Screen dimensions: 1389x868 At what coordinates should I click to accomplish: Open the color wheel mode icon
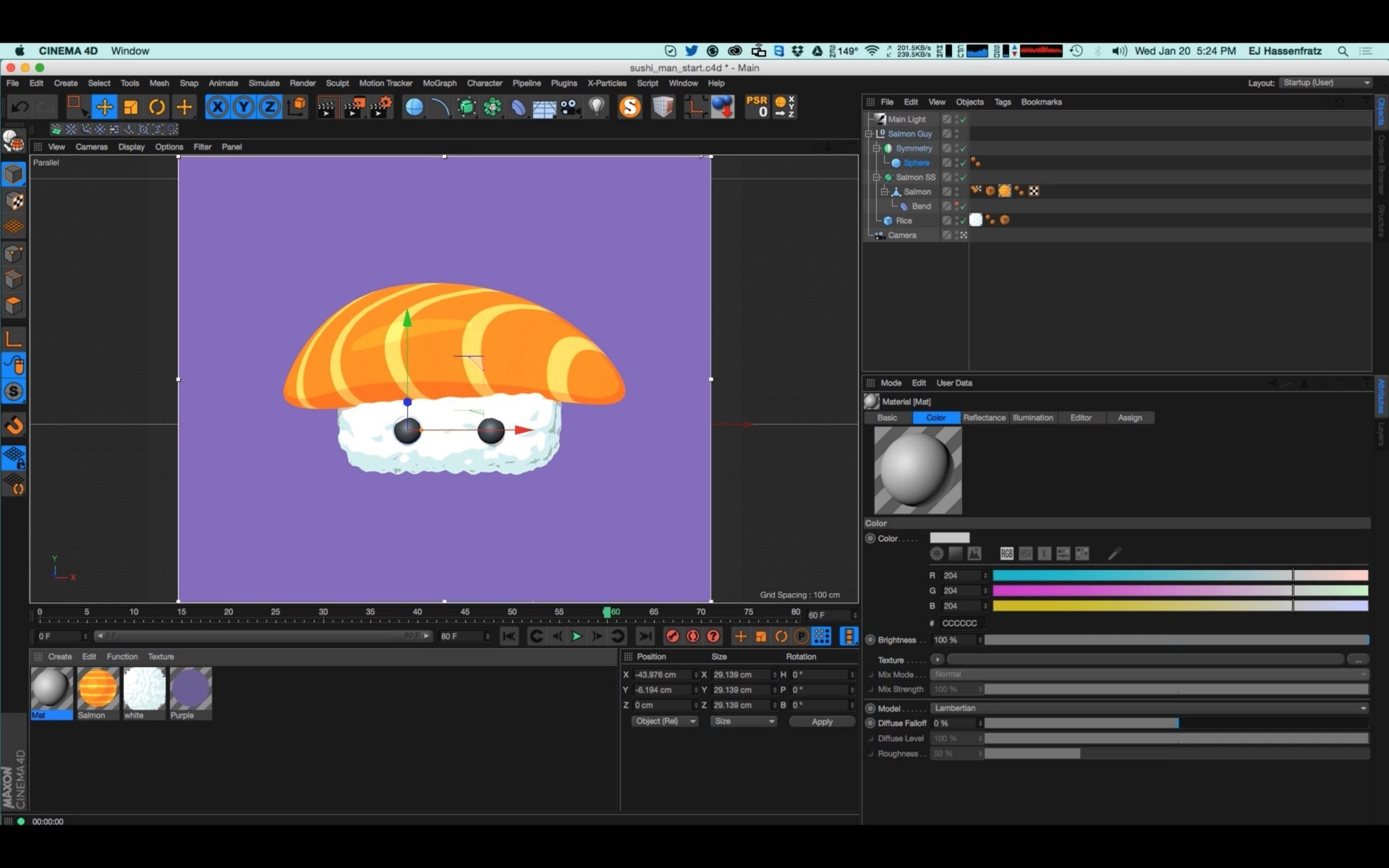pos(937,553)
